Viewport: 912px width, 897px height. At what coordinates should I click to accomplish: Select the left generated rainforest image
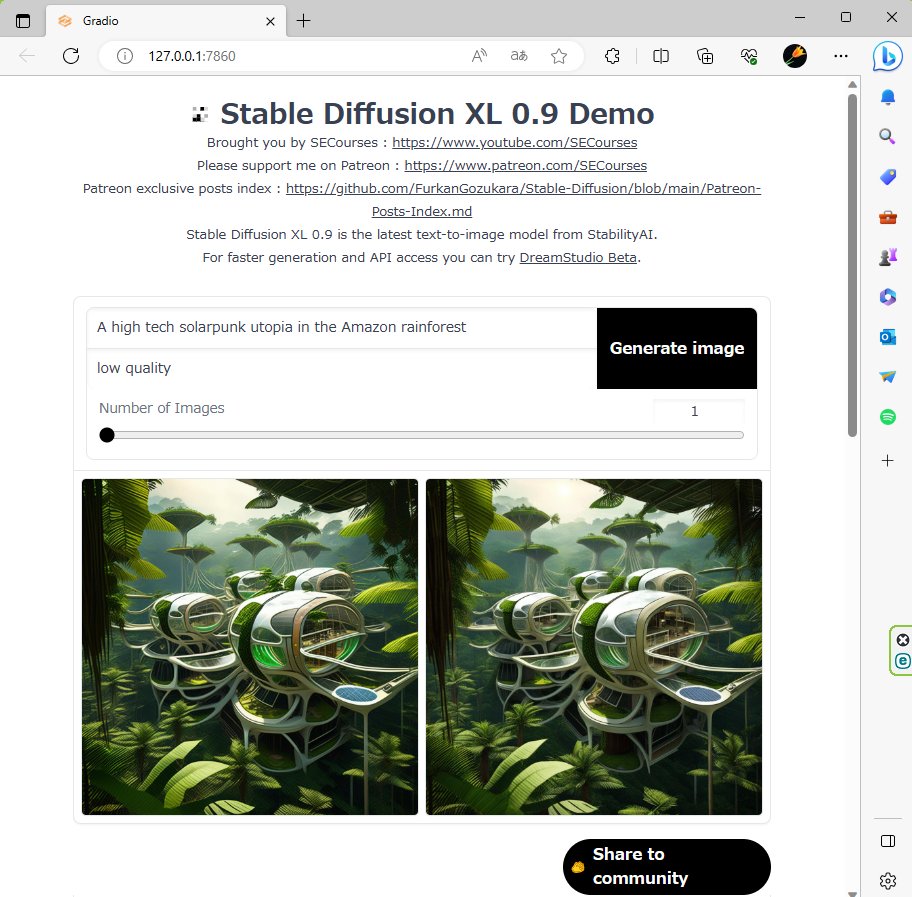tap(249, 647)
